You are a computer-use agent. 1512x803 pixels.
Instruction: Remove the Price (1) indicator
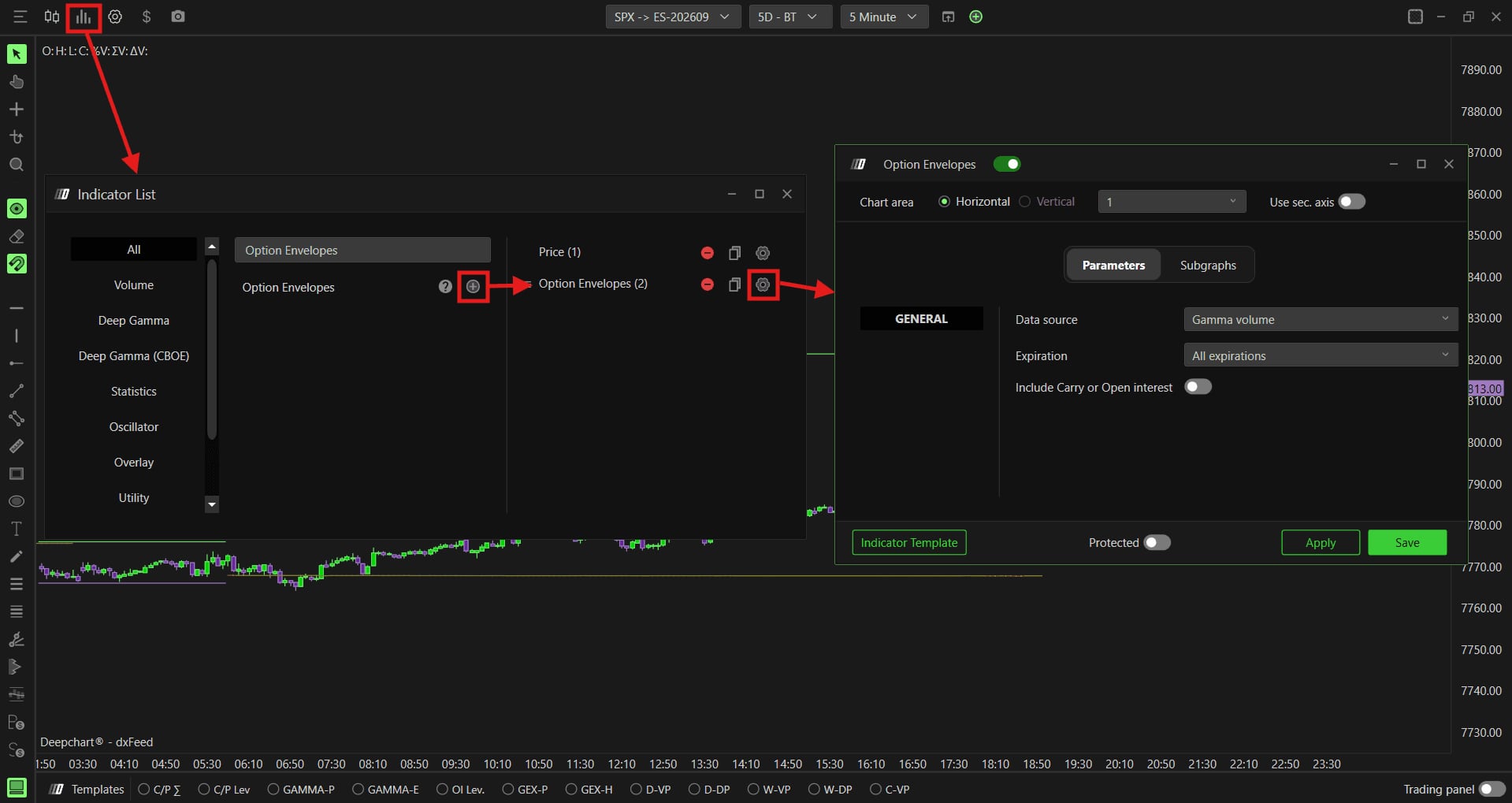(708, 253)
